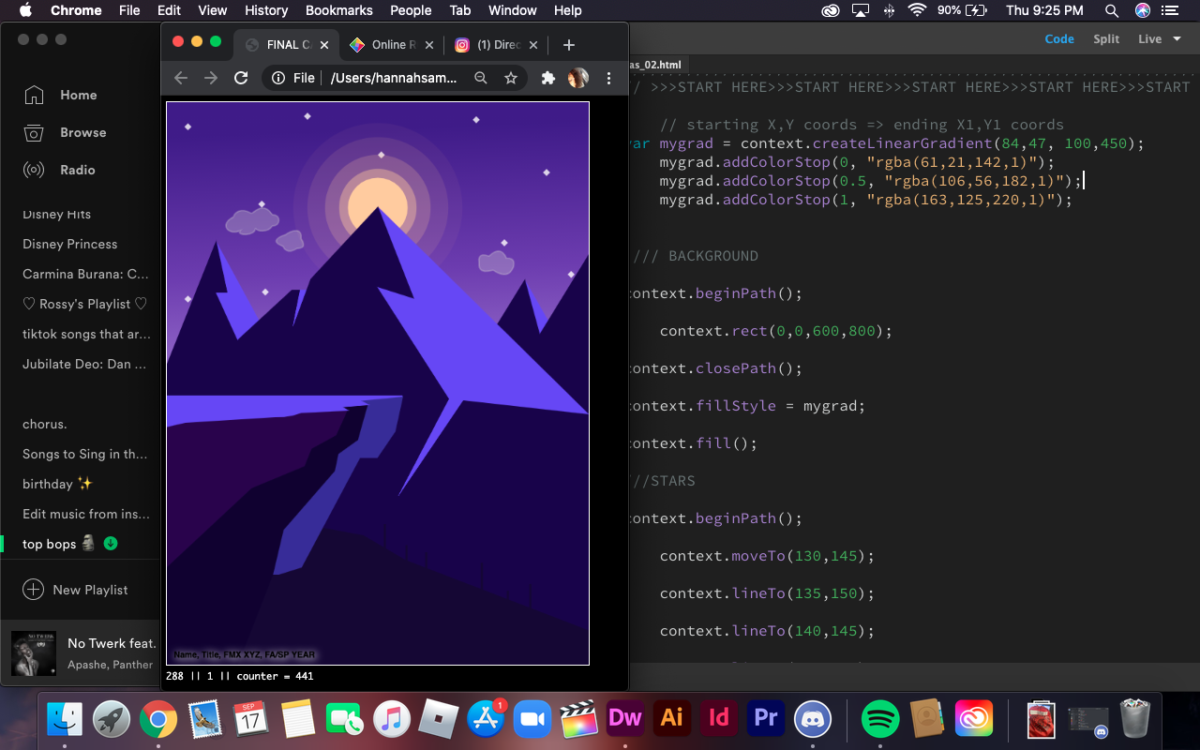
Task: Select the Live view mode
Action: [x=1149, y=39]
